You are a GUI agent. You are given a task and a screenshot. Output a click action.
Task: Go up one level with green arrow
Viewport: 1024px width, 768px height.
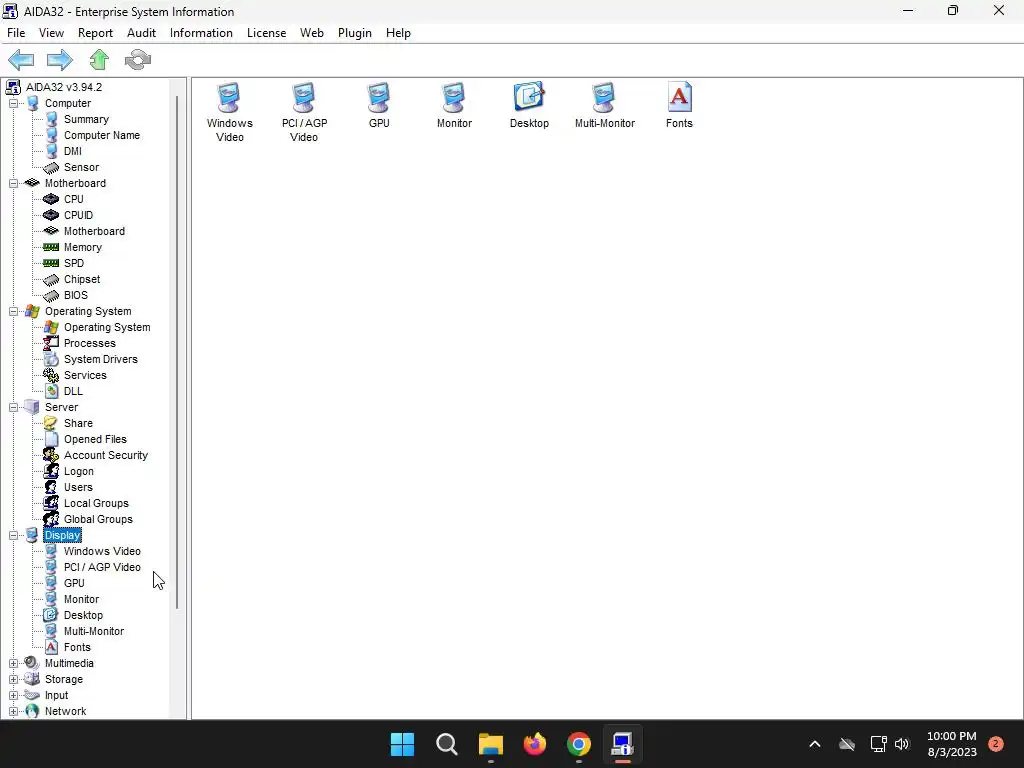99,60
